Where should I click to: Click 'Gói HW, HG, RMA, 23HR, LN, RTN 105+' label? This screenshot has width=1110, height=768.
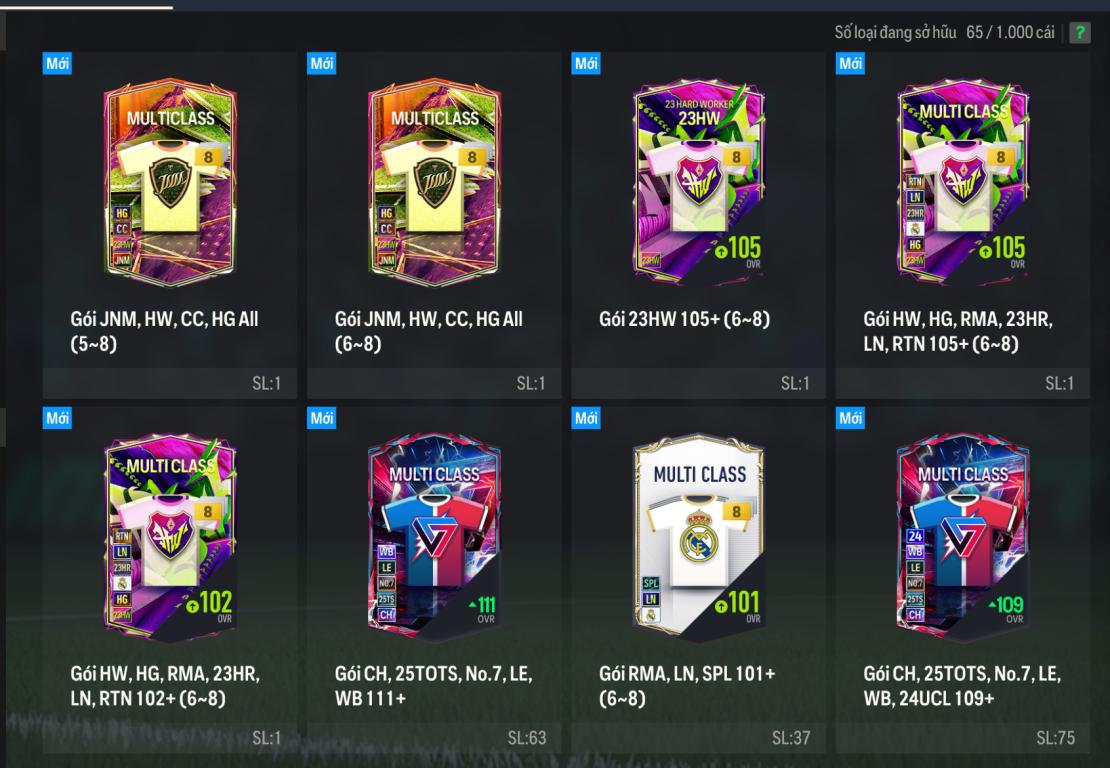click(x=958, y=331)
